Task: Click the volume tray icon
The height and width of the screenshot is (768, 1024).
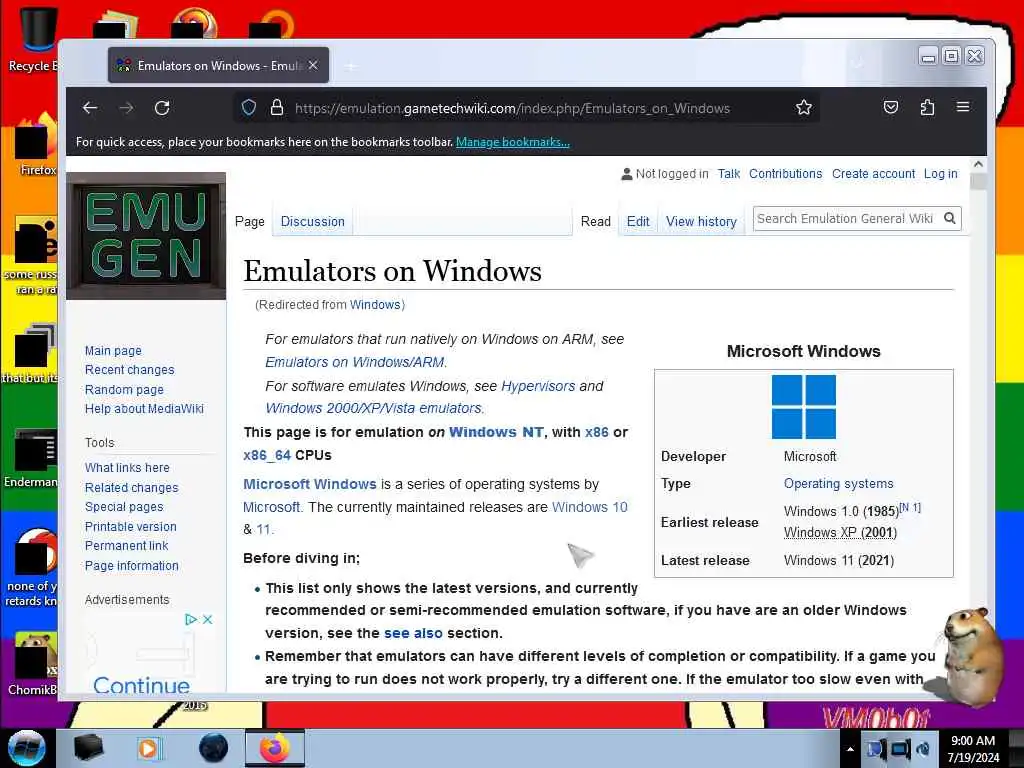Action: coord(923,749)
